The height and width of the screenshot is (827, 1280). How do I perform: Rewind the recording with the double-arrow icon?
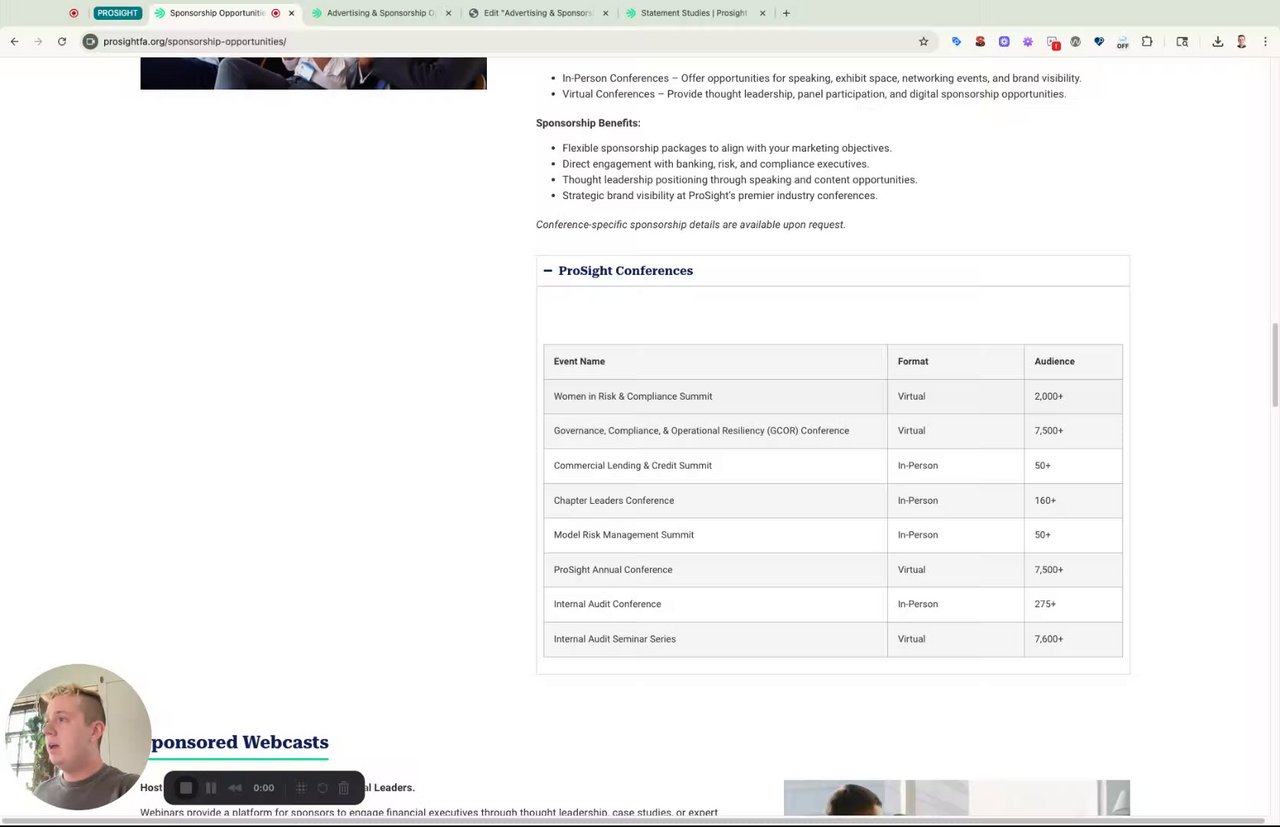235,788
